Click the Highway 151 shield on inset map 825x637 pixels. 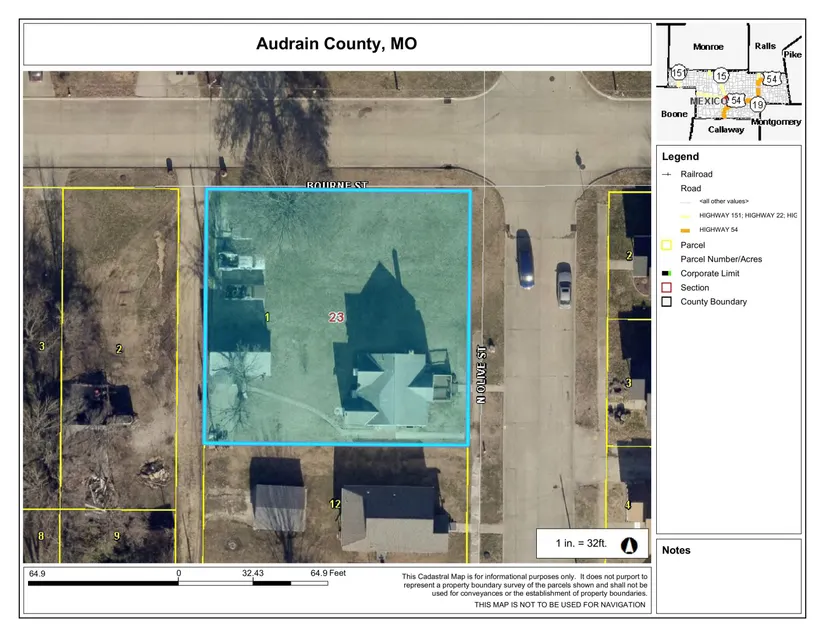(679, 74)
